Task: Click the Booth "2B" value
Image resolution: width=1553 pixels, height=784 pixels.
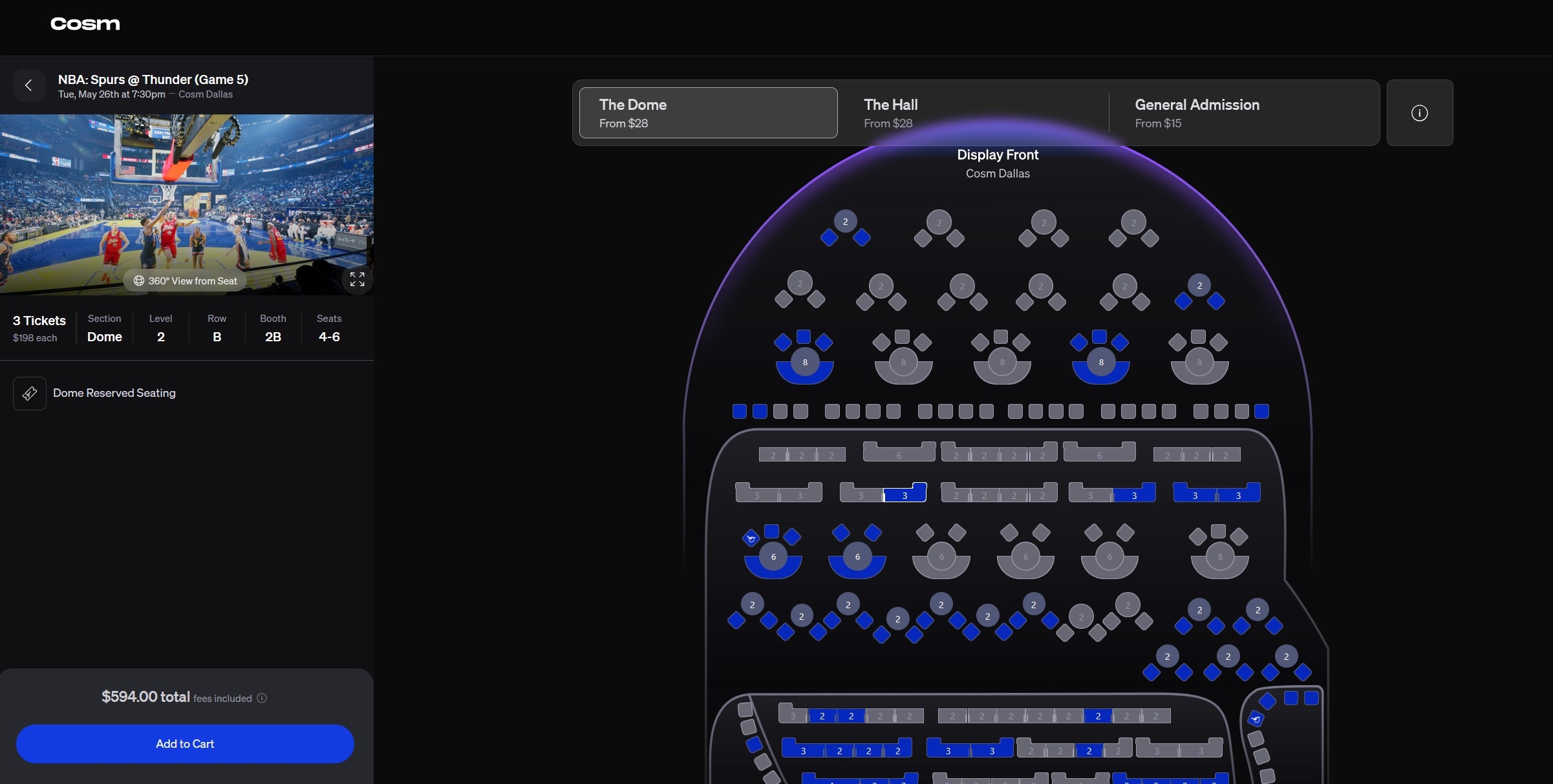Action: [x=273, y=337]
